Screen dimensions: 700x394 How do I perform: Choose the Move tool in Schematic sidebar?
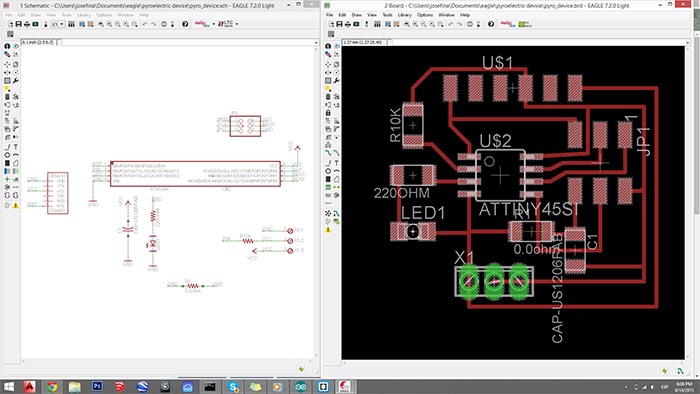pyautogui.click(x=7, y=65)
